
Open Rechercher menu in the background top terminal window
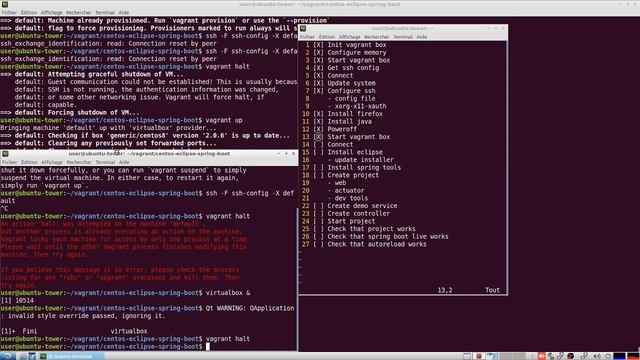79,13
